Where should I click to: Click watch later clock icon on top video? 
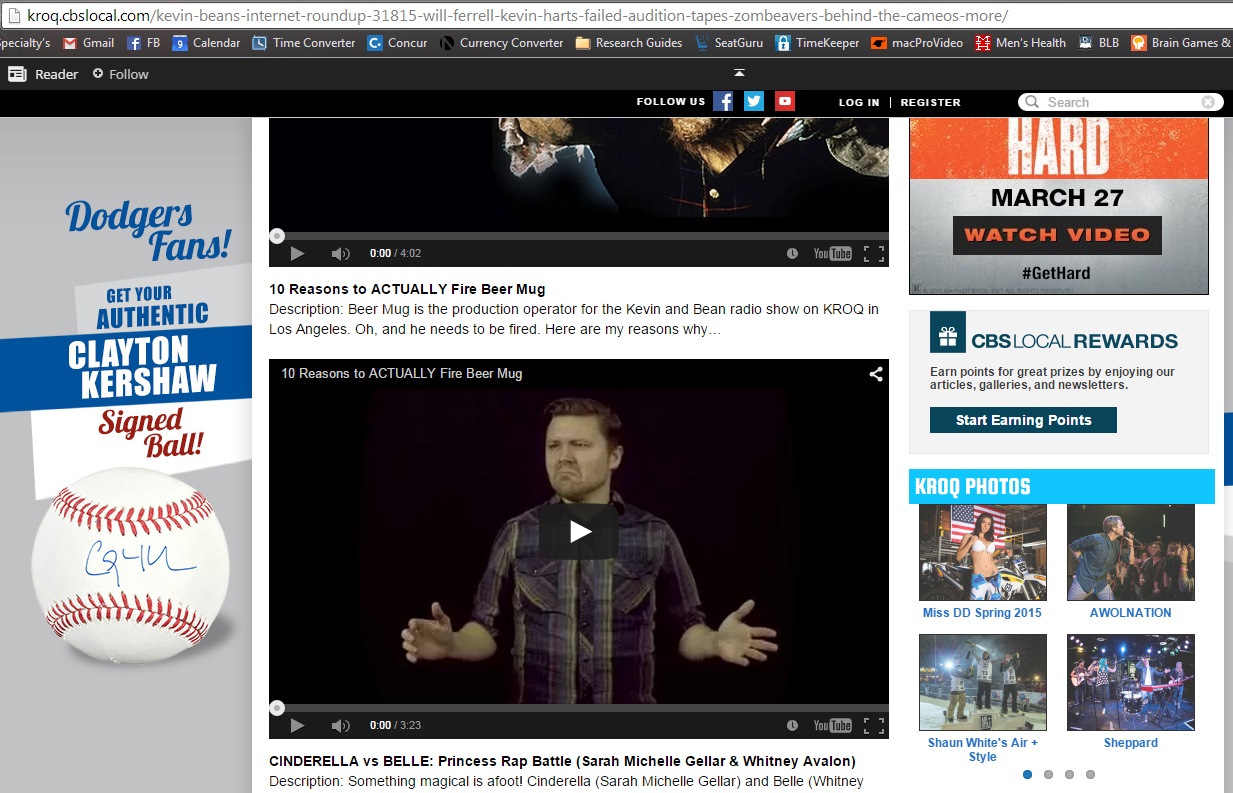792,254
